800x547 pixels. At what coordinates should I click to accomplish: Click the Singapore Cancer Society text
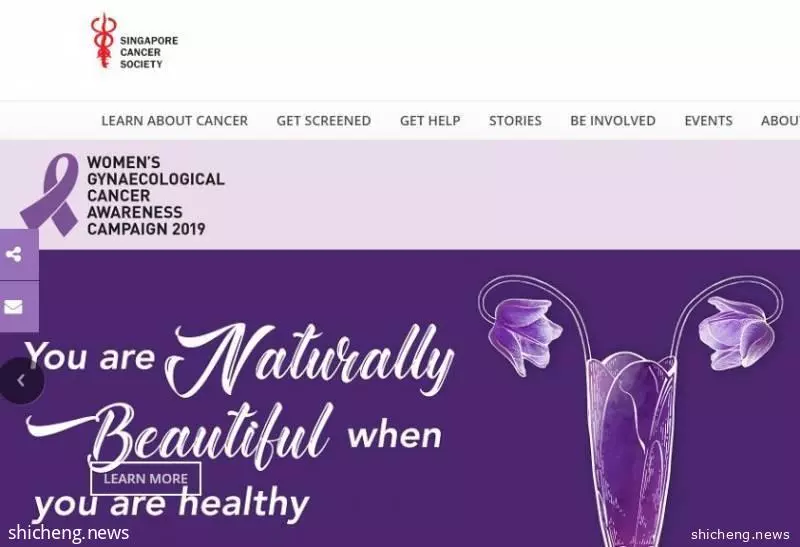(x=149, y=52)
